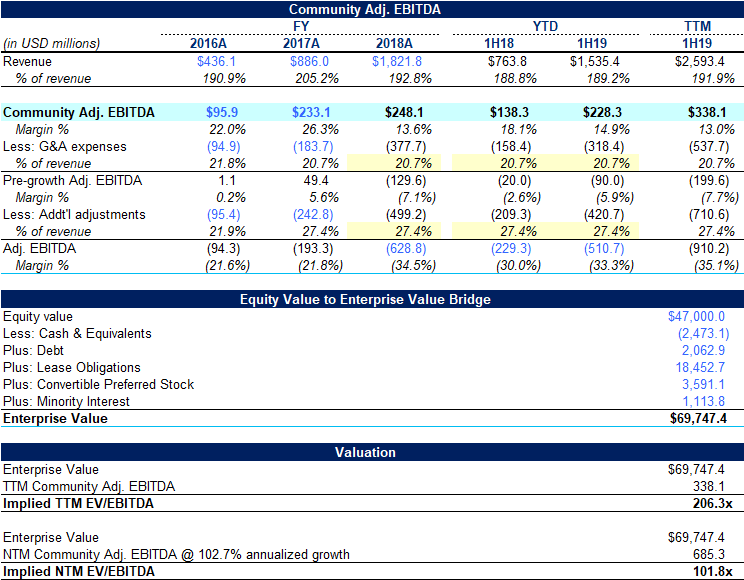Viewport: 744px width, 580px height.
Task: Click the Less: G&A expenses row label
Action: pos(65,147)
